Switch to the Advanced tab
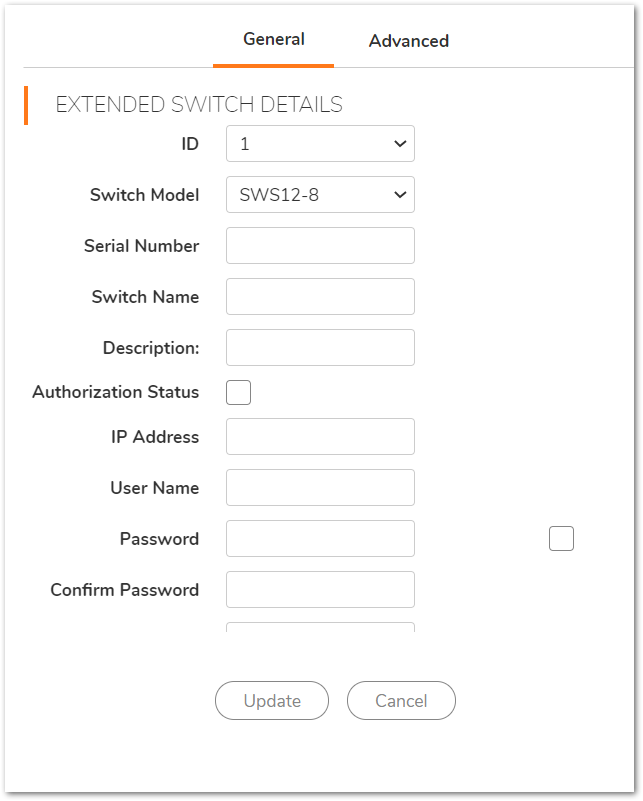643x801 pixels. (x=409, y=41)
